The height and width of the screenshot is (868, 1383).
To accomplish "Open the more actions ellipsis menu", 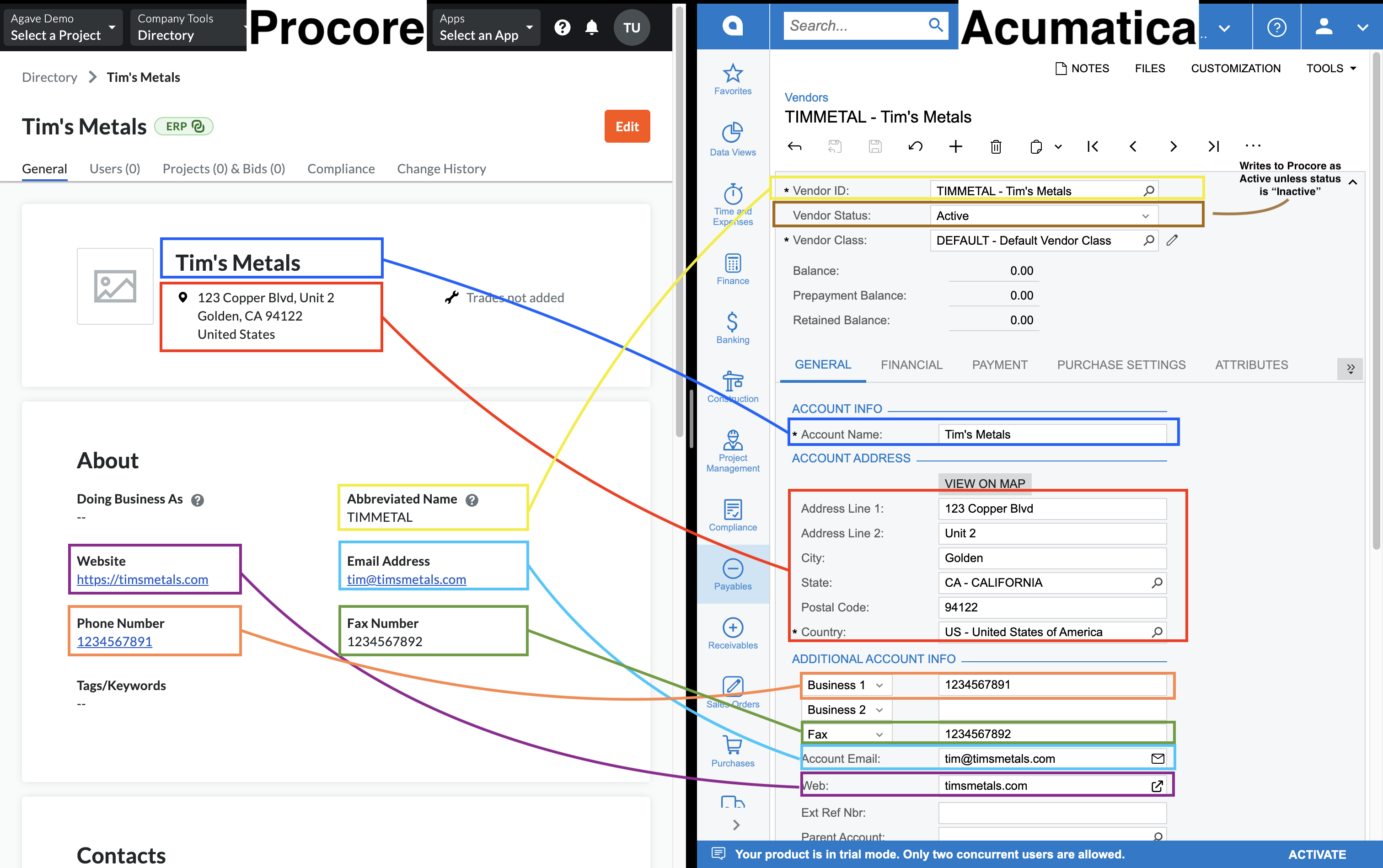I will coord(1253,146).
